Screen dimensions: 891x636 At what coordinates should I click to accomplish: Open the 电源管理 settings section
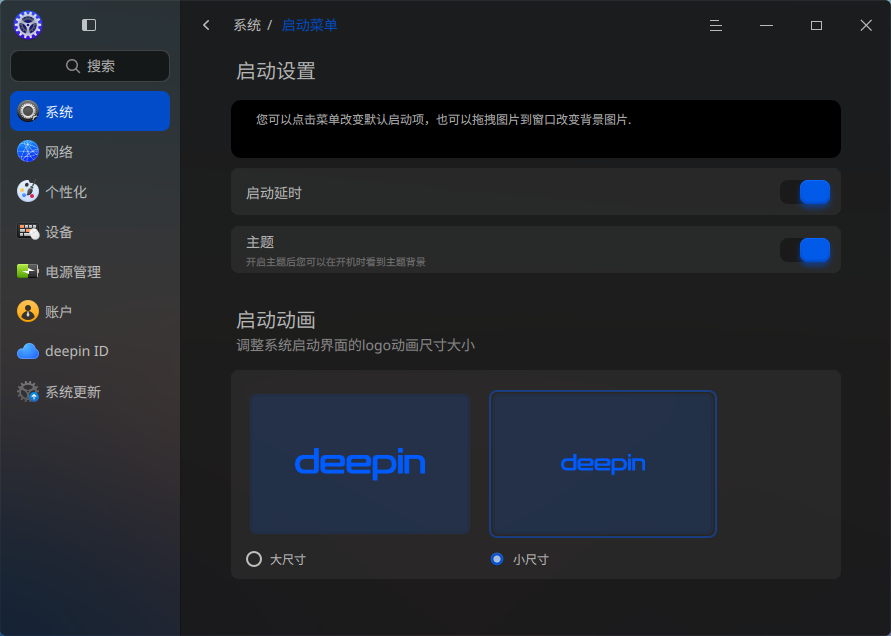[x=90, y=272]
